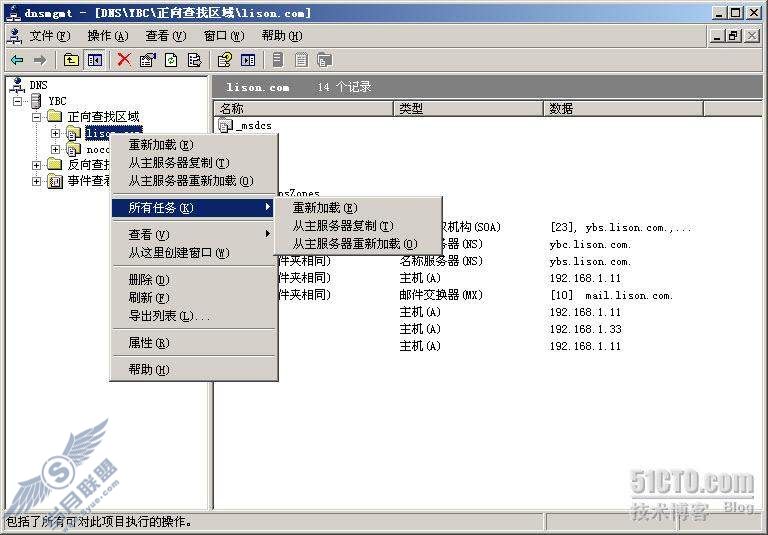Restore the inner MDI child window
The width and height of the screenshot is (768, 535).
click(733, 36)
